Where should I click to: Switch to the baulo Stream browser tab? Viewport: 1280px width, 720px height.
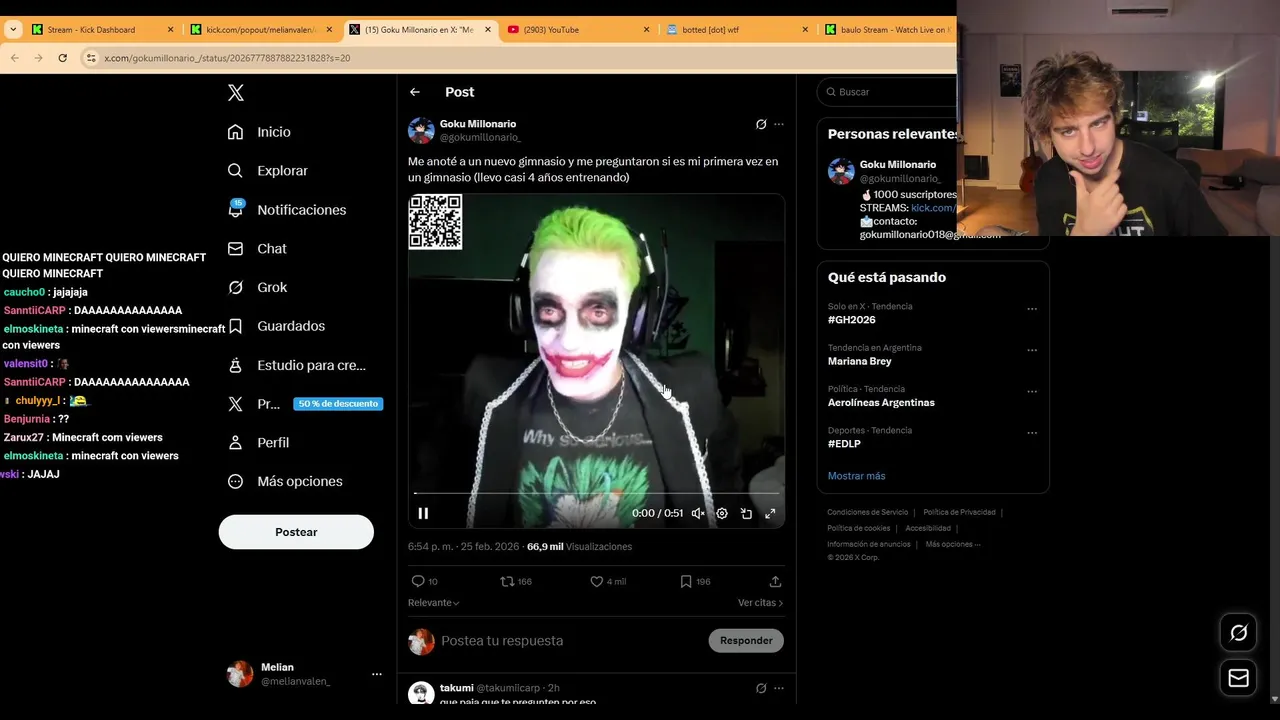pos(886,30)
